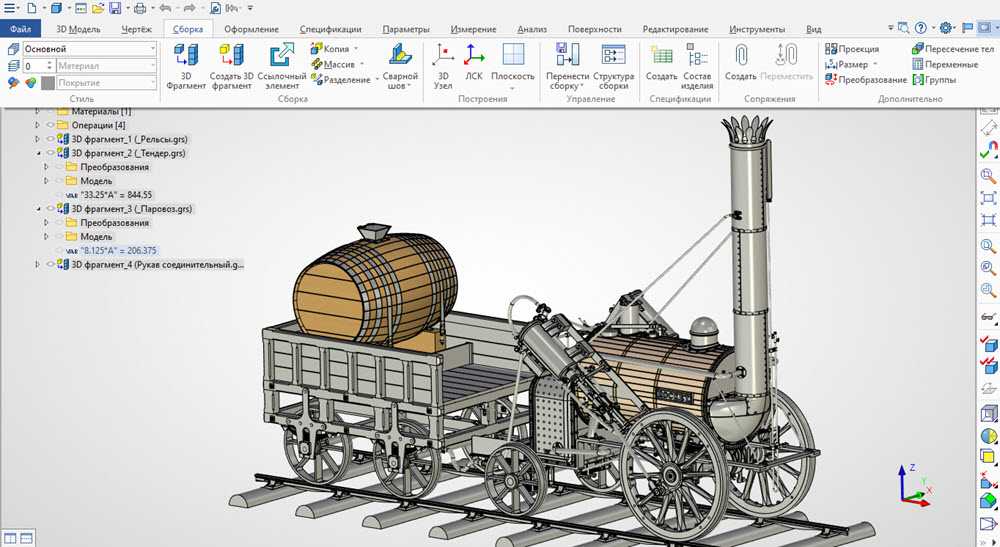The width and height of the screenshot is (1000, 547).
Task: Toggle eye icon for 3D фрагмент_4
Action: [51, 265]
